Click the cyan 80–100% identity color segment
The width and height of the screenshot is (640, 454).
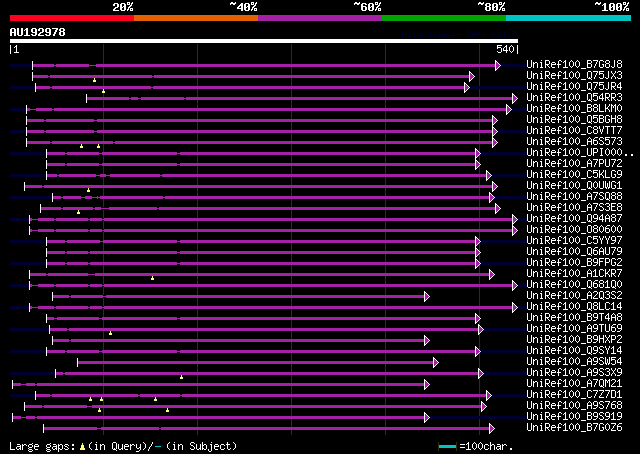coord(569,18)
